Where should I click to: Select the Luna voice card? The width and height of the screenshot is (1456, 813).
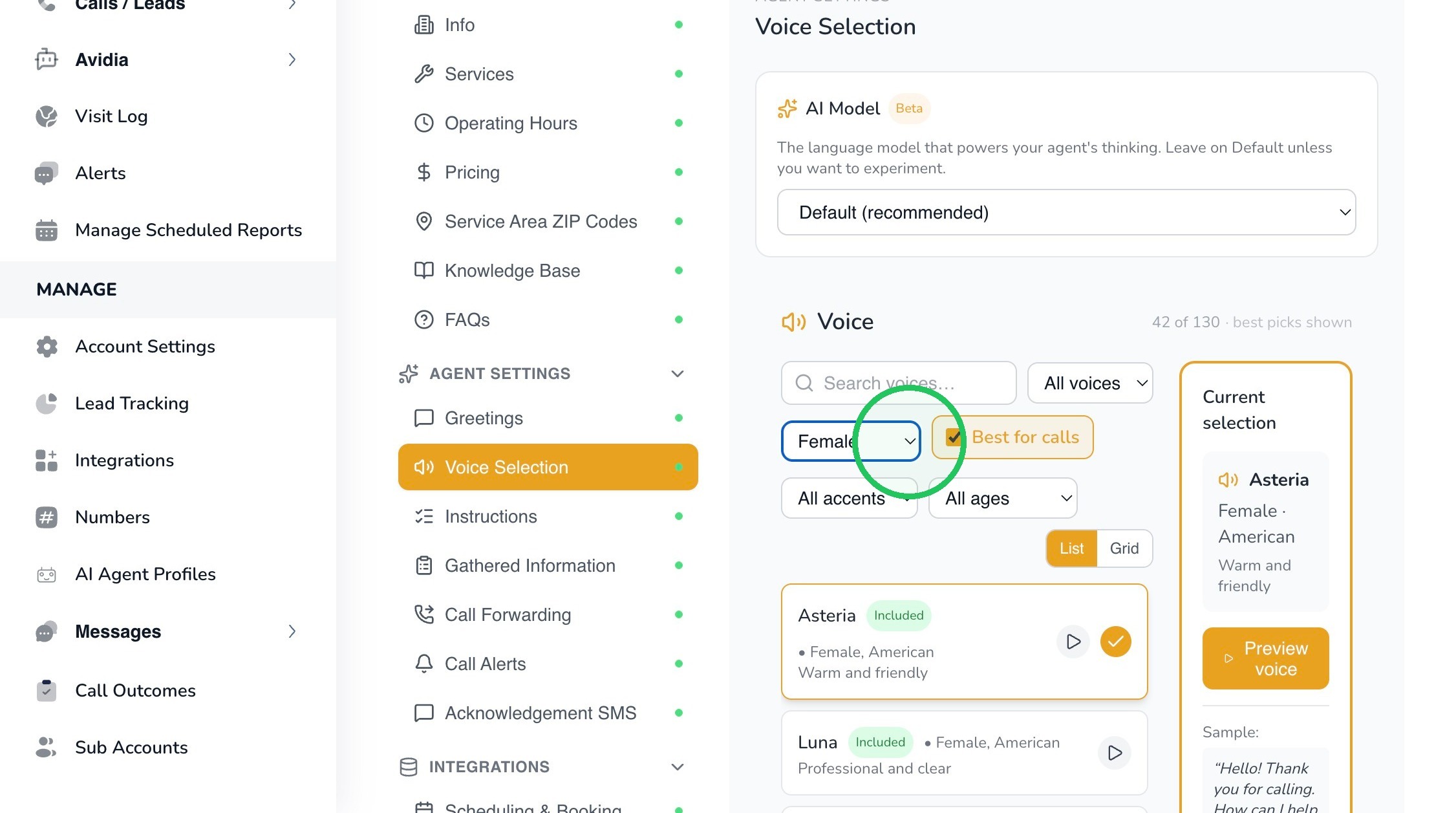click(x=964, y=753)
